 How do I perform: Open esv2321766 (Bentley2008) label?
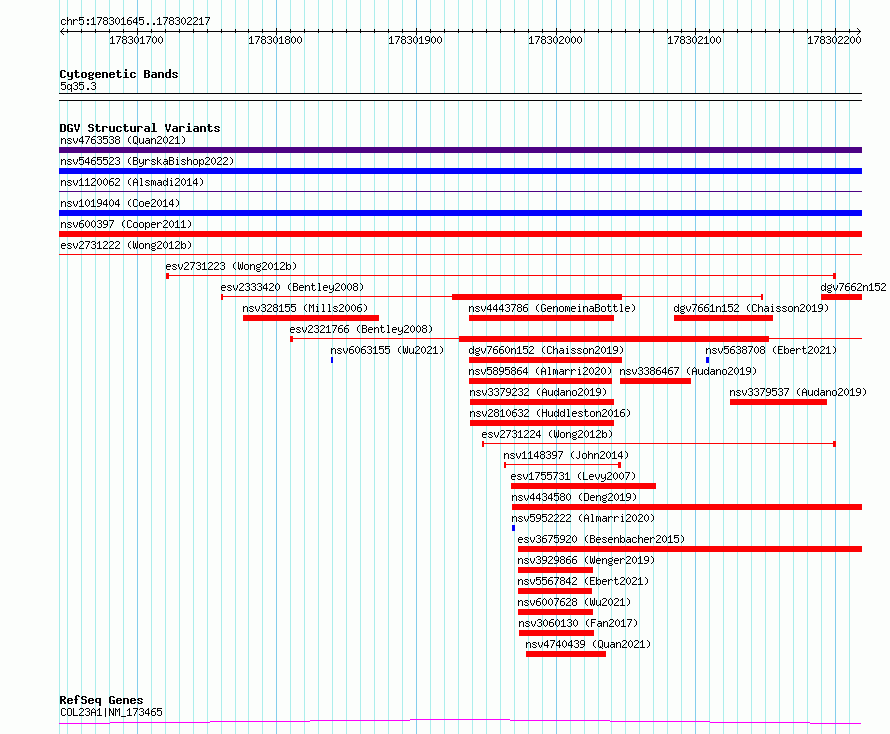coord(361,329)
